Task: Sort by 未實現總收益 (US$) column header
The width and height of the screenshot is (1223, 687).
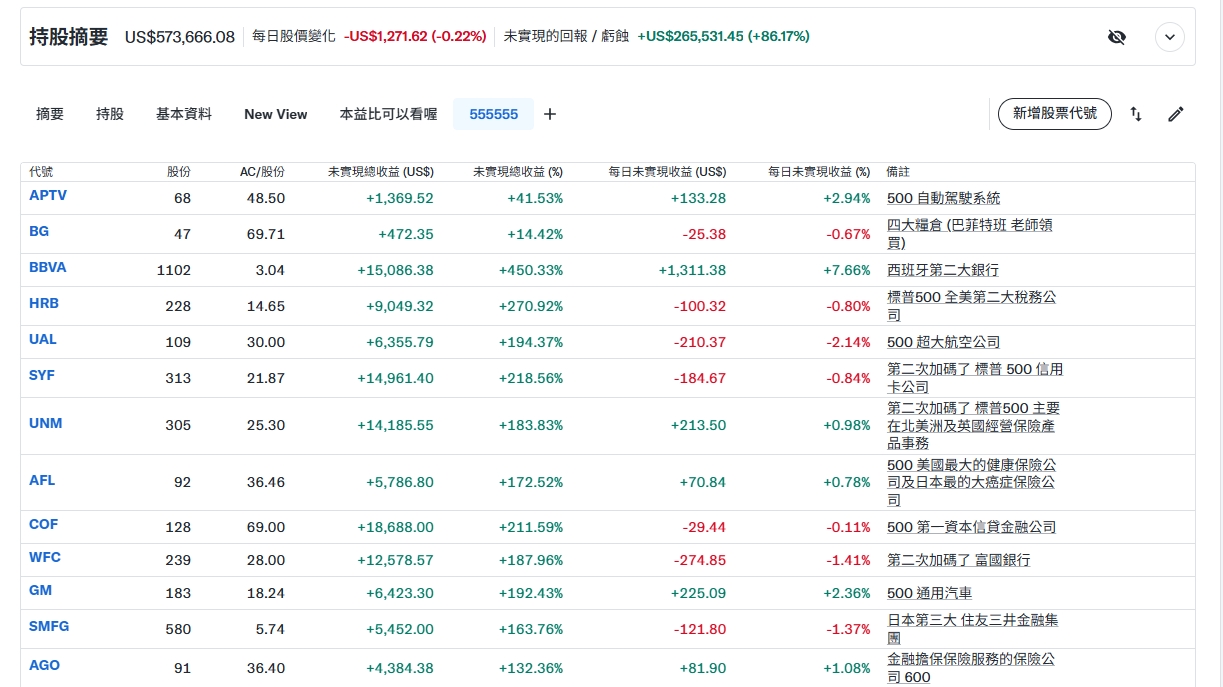Action: pyautogui.click(x=381, y=172)
